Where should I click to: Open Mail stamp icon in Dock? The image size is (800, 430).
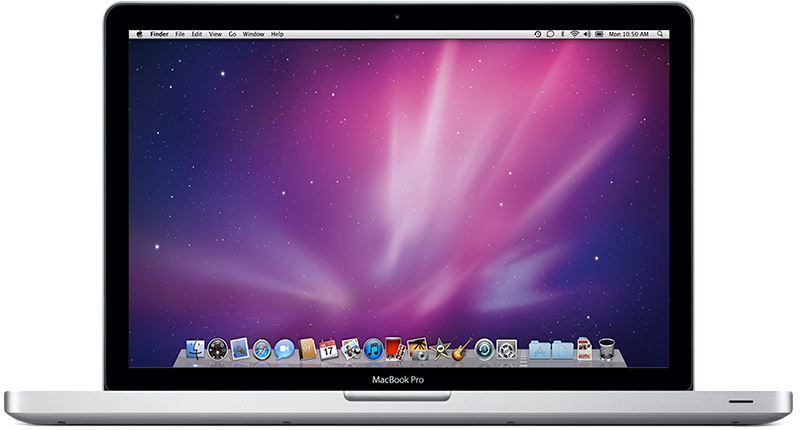[x=240, y=349]
